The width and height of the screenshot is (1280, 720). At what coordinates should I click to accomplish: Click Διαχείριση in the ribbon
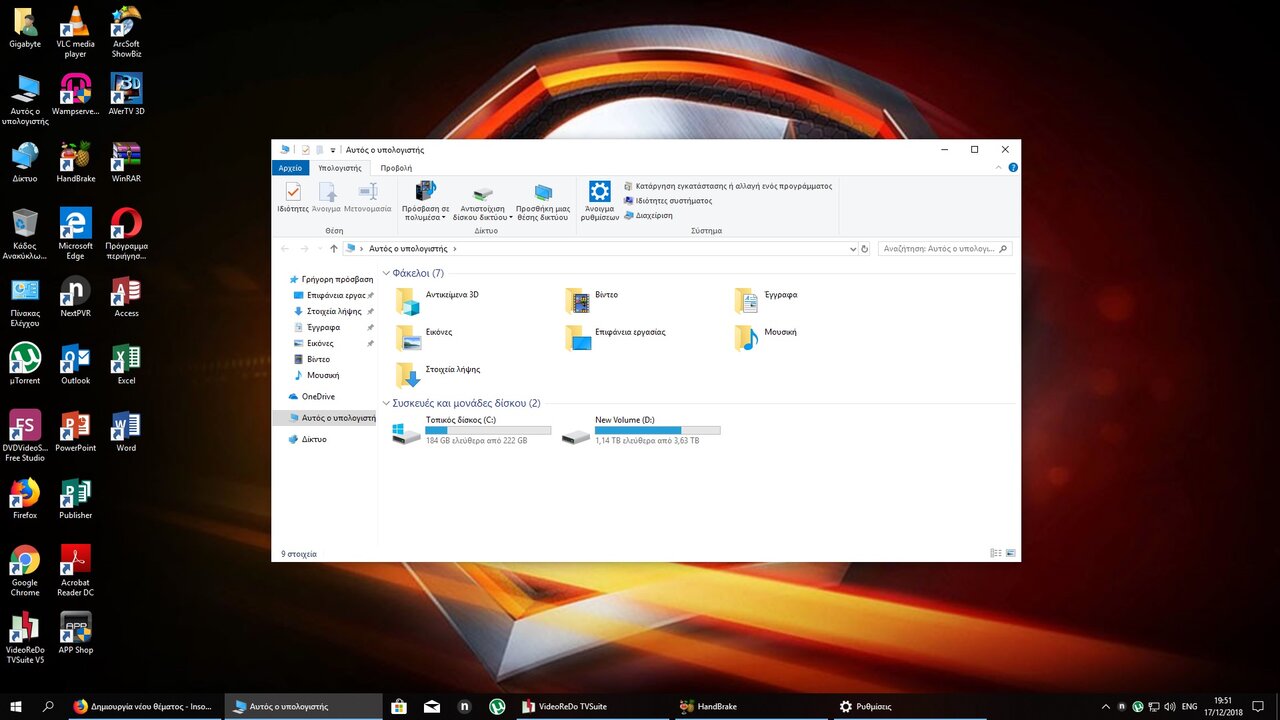click(x=653, y=216)
